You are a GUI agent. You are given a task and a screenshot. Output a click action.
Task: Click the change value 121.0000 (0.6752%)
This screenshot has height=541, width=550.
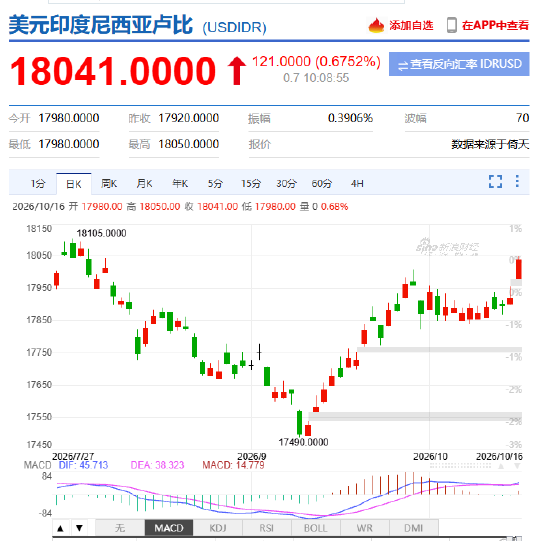[x=316, y=61]
